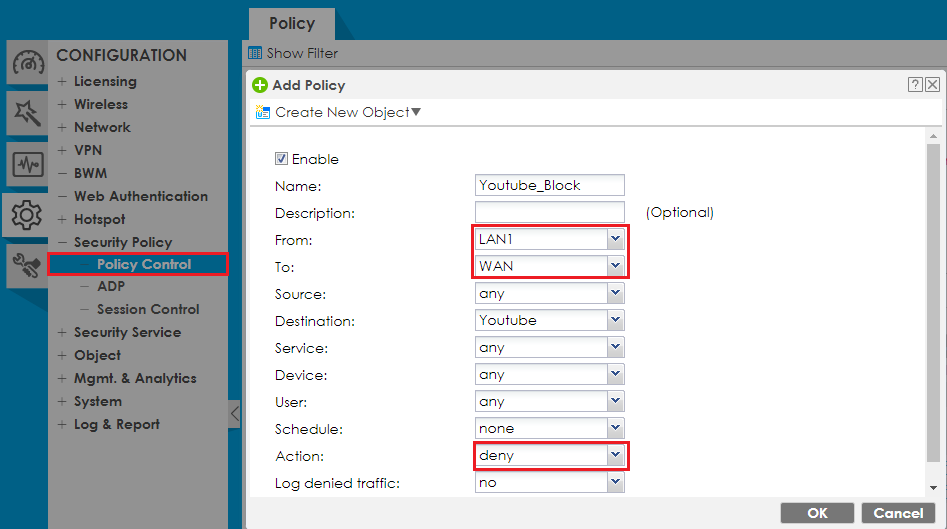Click the Description input field
The height and width of the screenshot is (529, 947).
(549, 212)
